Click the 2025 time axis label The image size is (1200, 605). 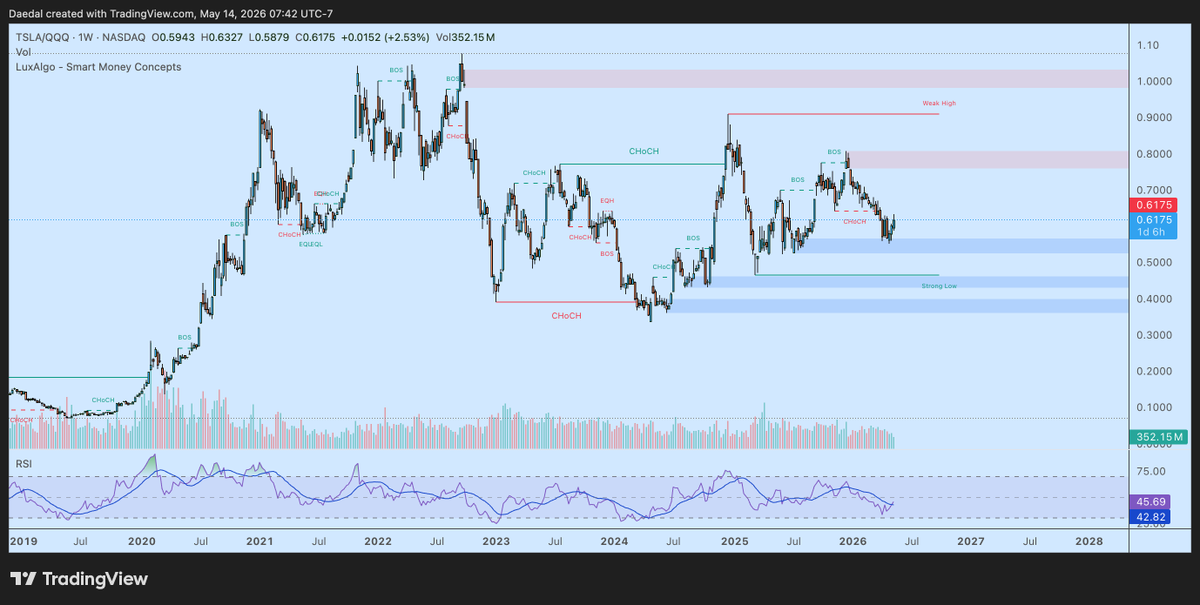click(x=734, y=540)
